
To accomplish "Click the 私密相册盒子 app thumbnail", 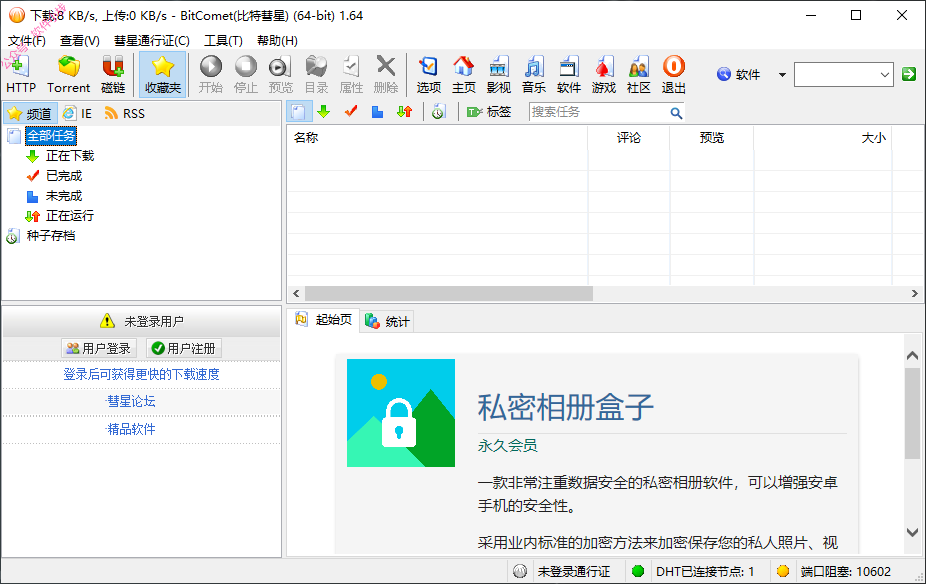I will click(400, 413).
